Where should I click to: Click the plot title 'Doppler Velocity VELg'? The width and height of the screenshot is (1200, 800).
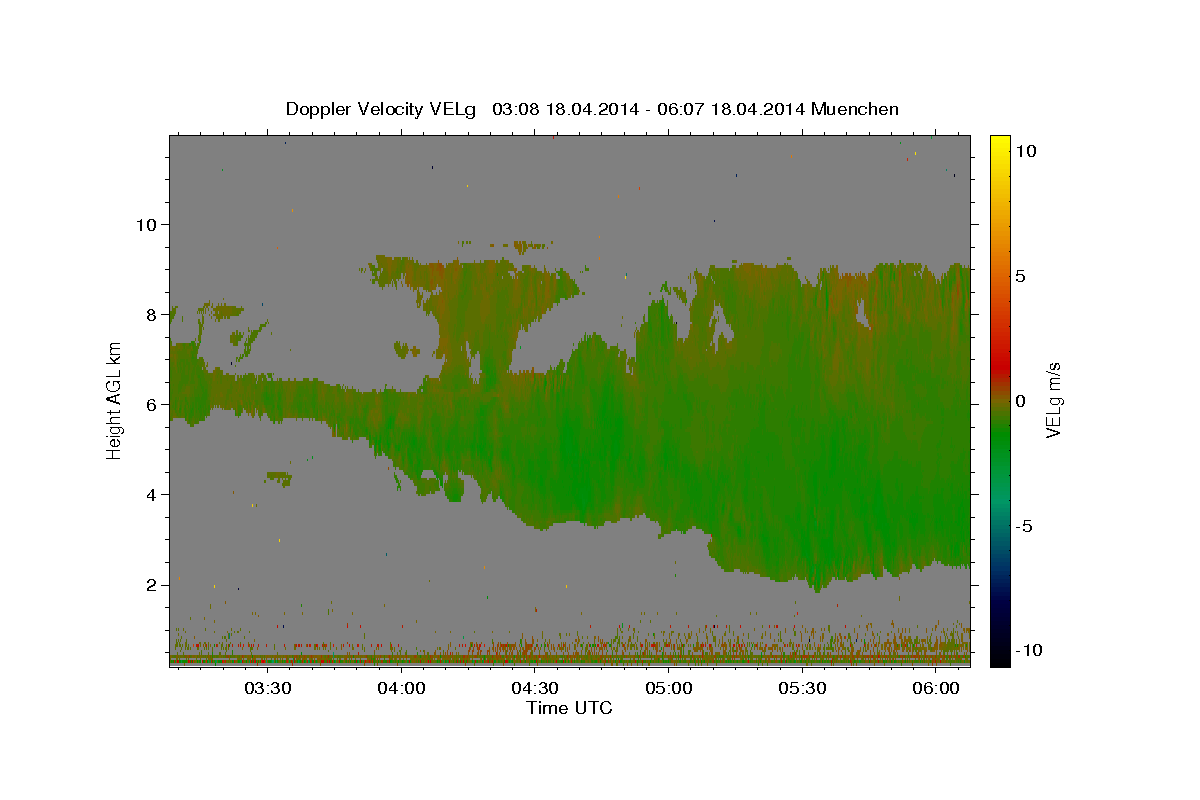(381, 109)
